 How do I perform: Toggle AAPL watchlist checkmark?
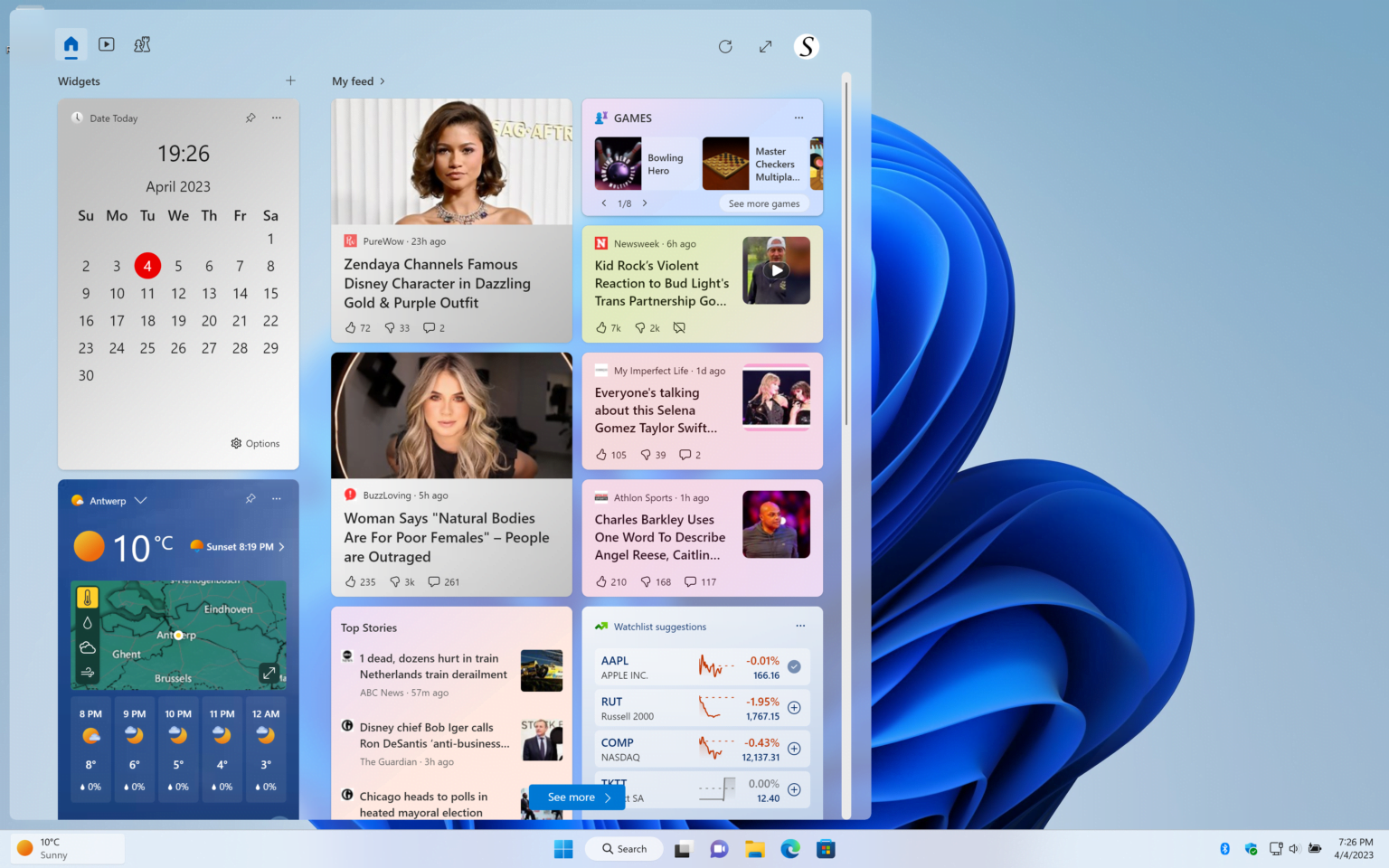[x=794, y=666]
